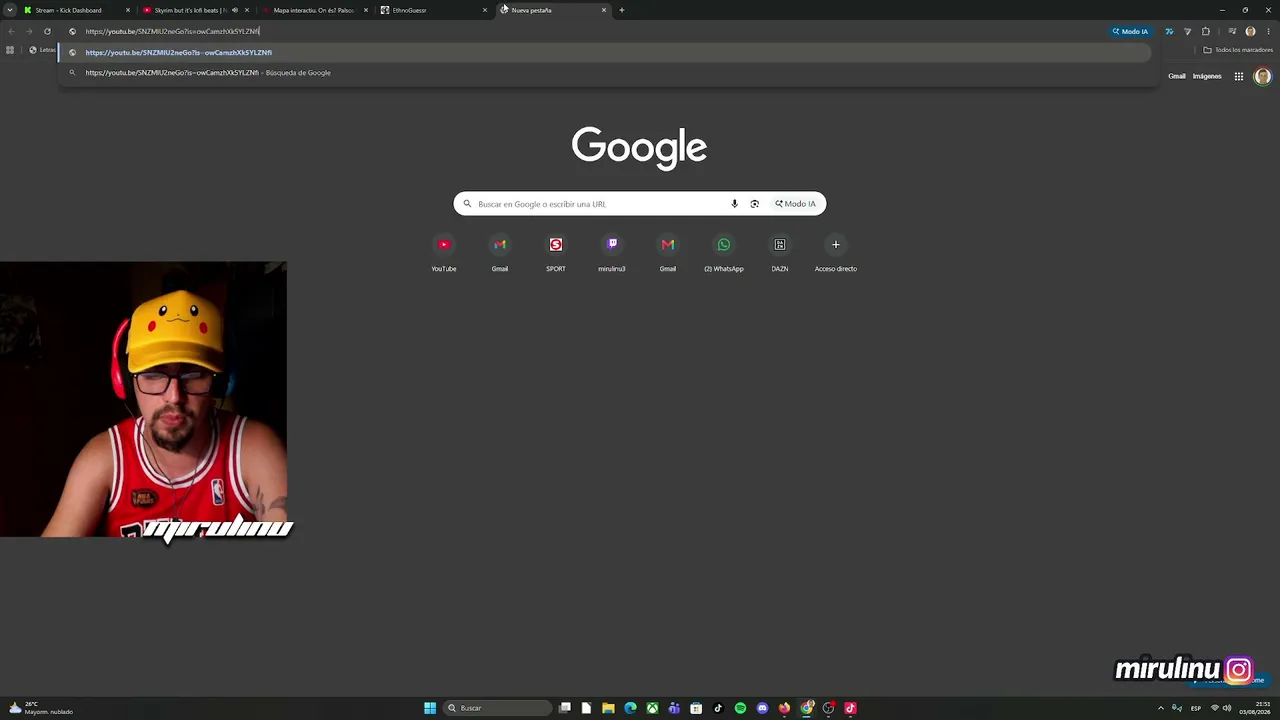Open File Explorer from the taskbar

[x=608, y=708]
